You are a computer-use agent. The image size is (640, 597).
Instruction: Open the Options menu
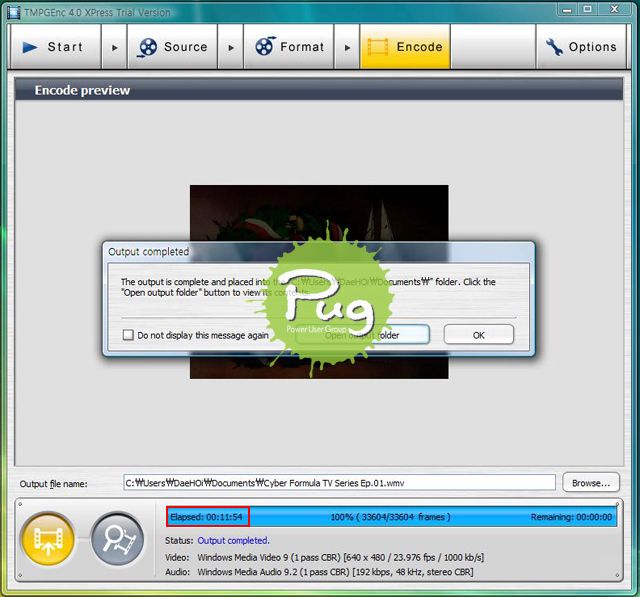(x=581, y=47)
